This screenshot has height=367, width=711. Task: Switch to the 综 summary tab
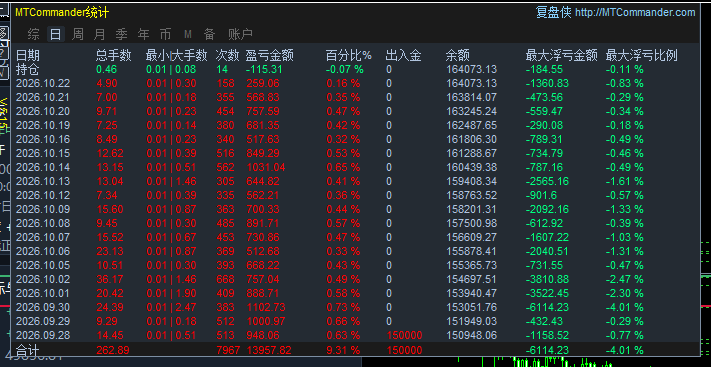click(x=33, y=34)
